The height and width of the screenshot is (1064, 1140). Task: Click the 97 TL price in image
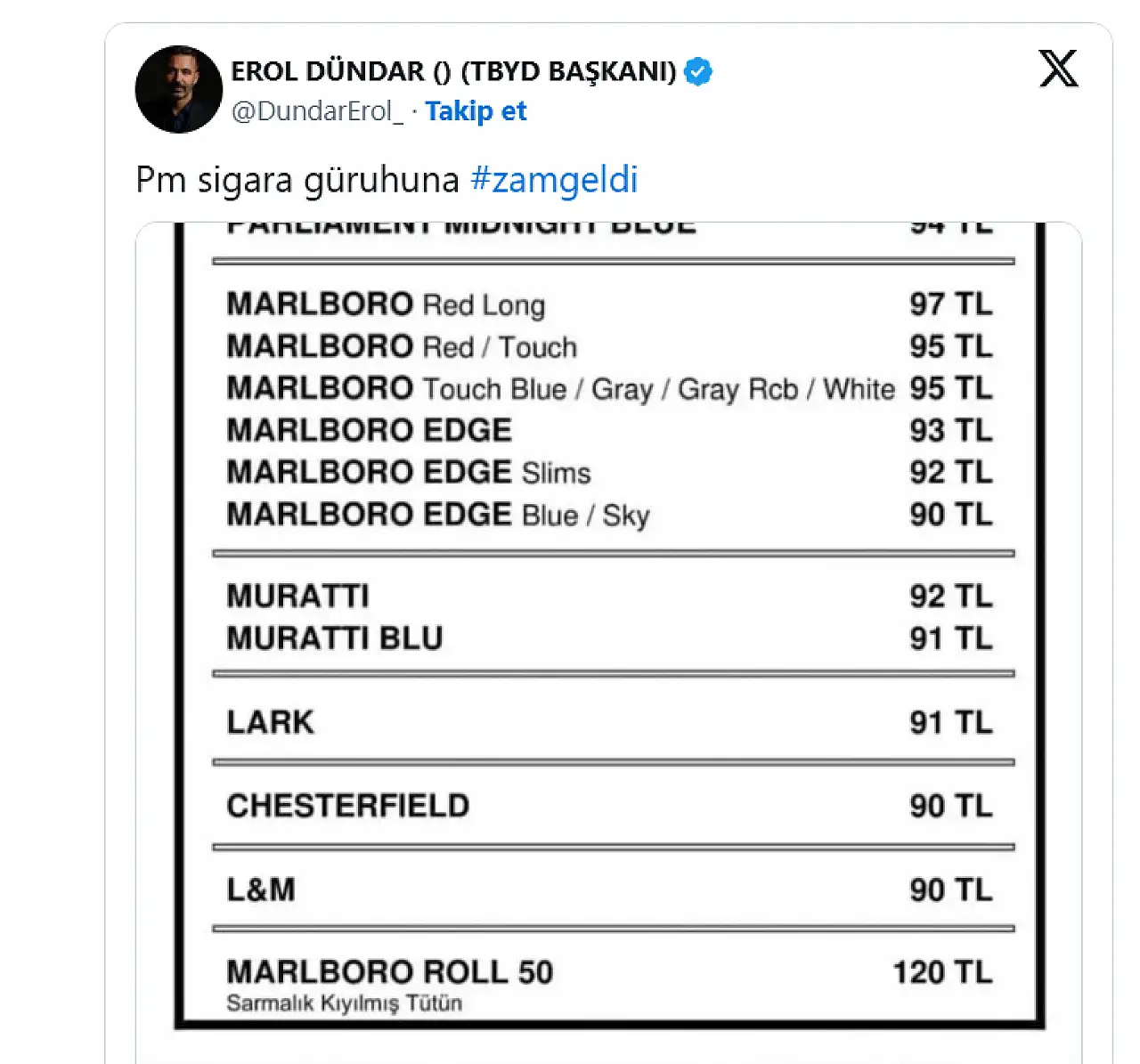[x=950, y=305]
